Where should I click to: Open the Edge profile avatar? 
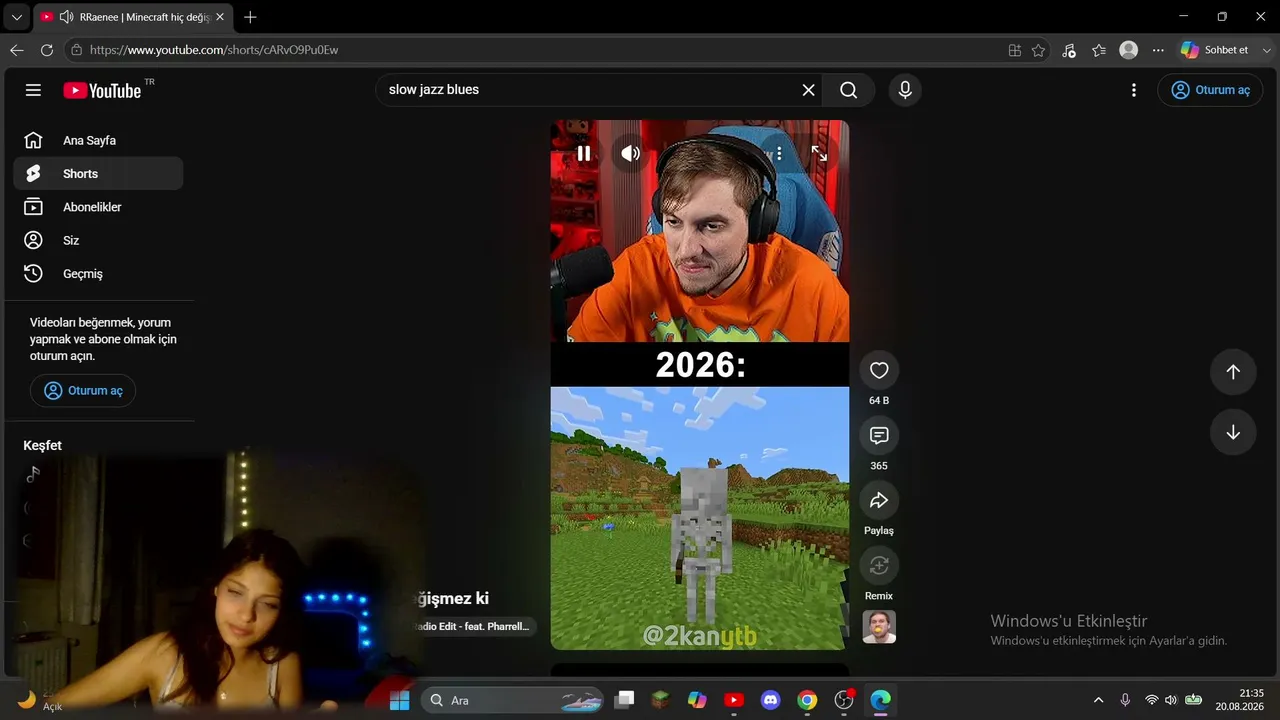(1129, 50)
